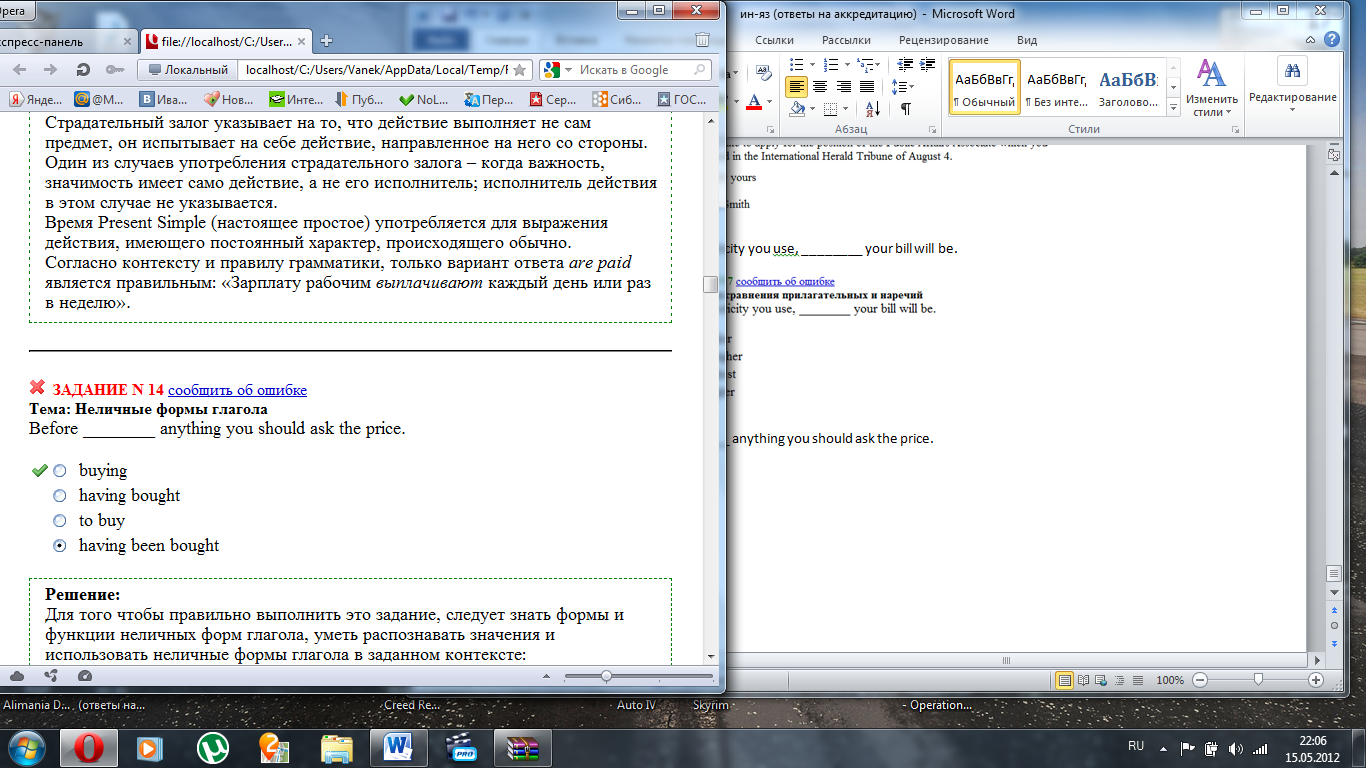Toggle show paragraph marks in Word
This screenshot has width=1366, height=768.
coord(906,109)
